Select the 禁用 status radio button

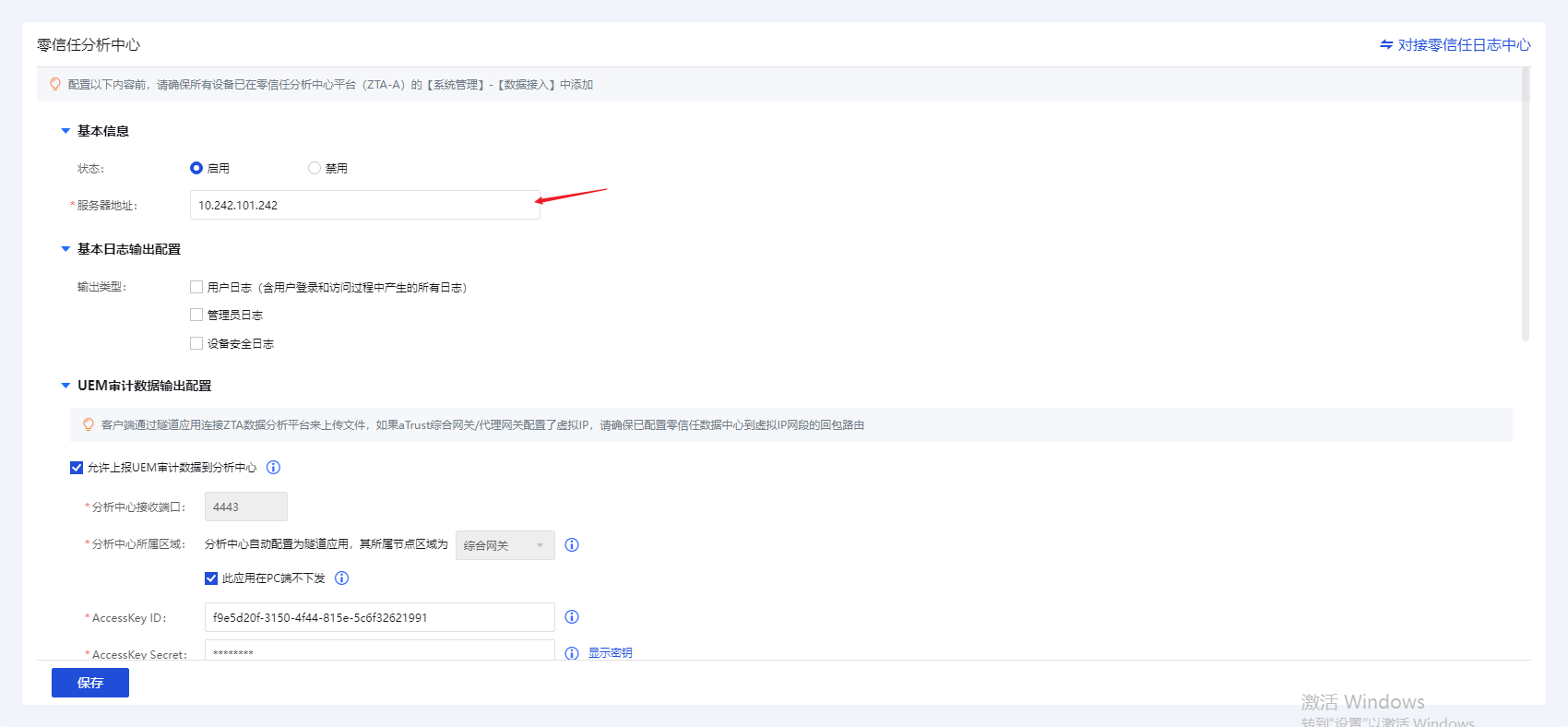[315, 168]
